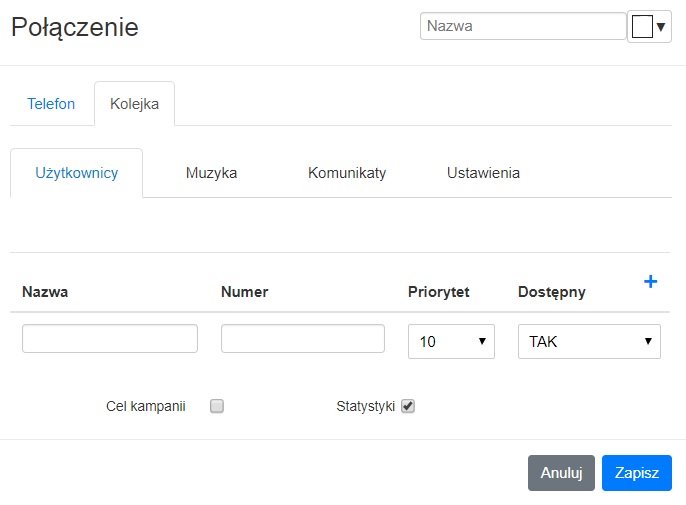This screenshot has width=686, height=505.
Task: Click the Priorytet column header
Action: point(438,292)
